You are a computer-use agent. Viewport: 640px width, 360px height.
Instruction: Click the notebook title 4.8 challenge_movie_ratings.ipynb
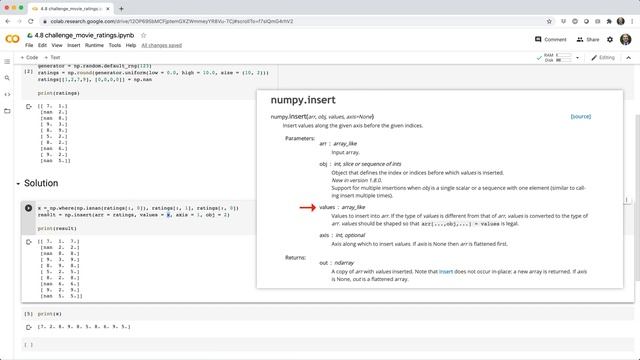click(x=84, y=36)
